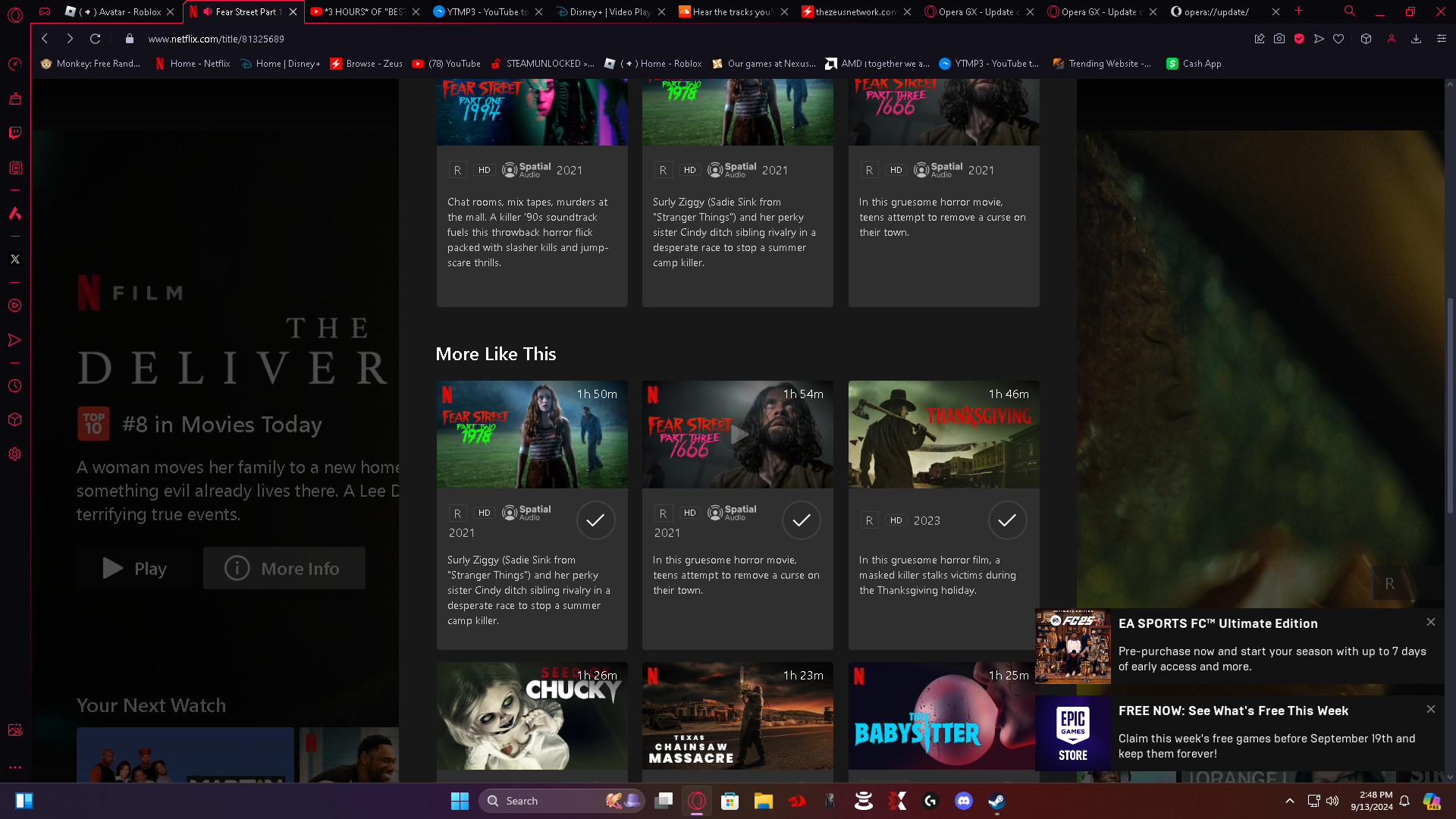This screenshot has height=819, width=1456.
Task: Open the profile icon in the toolbar
Action: pyautogui.click(x=1392, y=39)
